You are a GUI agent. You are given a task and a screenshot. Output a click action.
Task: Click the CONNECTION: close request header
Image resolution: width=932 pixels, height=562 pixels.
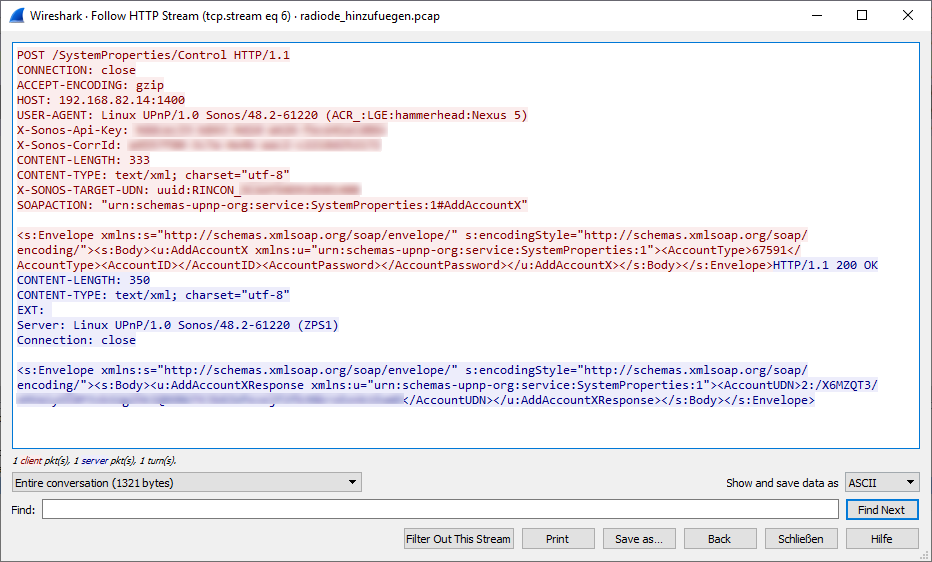76,70
